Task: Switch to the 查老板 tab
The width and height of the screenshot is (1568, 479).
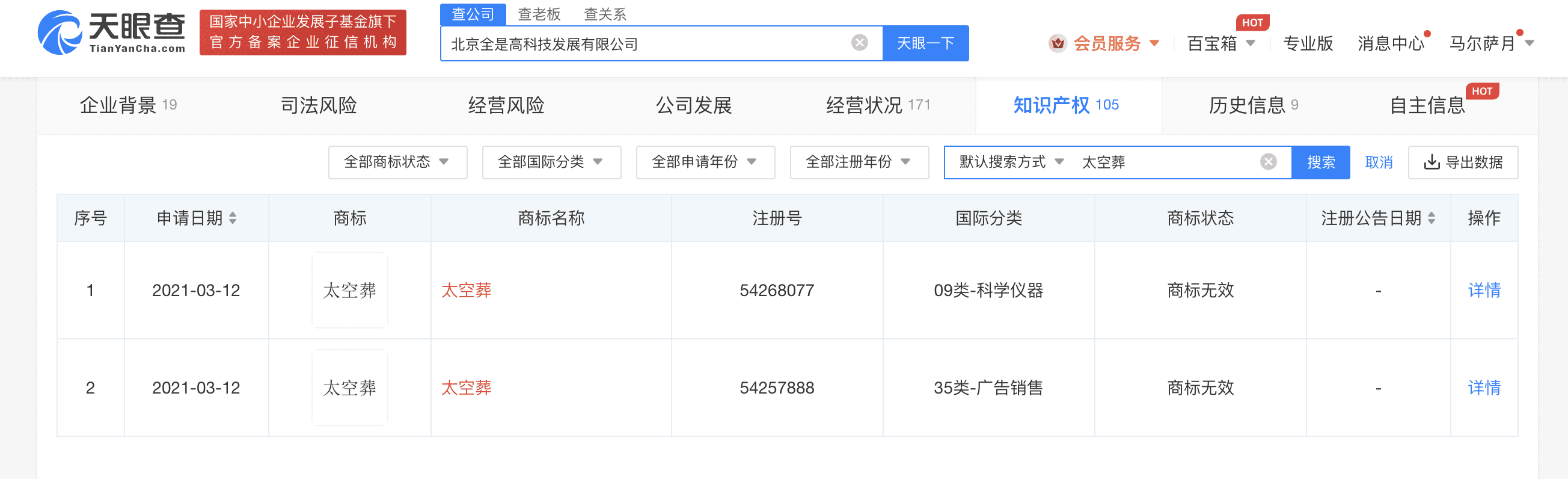Action: [x=539, y=14]
